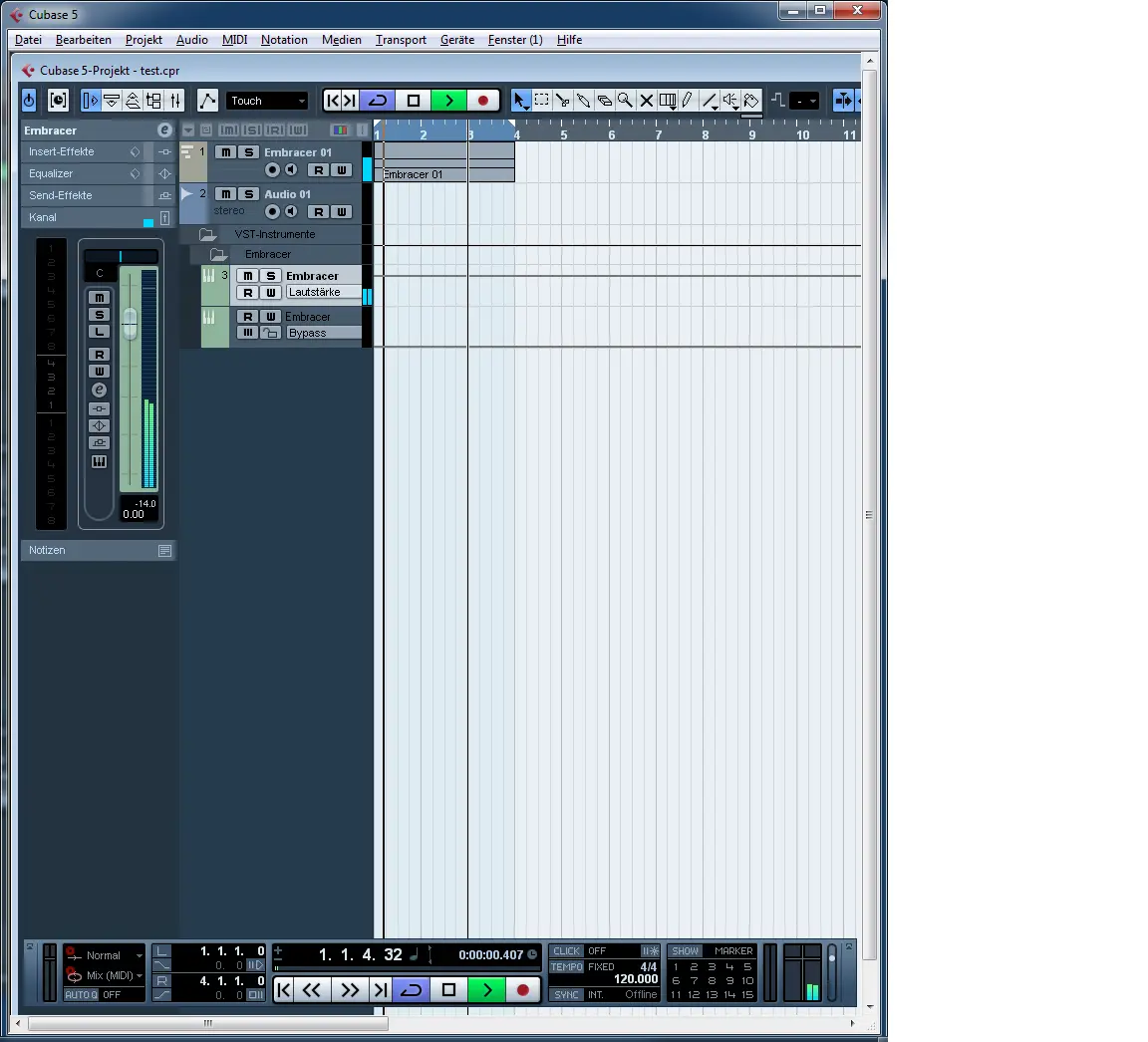Viewport: 1148px width, 1042px height.
Task: Click the CLICK metronome button
Action: [x=566, y=951]
